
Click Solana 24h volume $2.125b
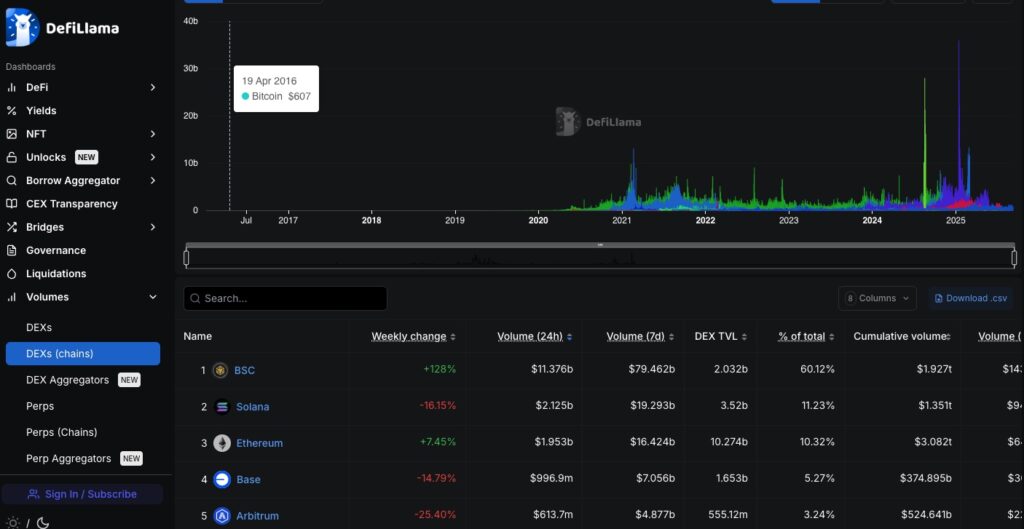pos(554,406)
